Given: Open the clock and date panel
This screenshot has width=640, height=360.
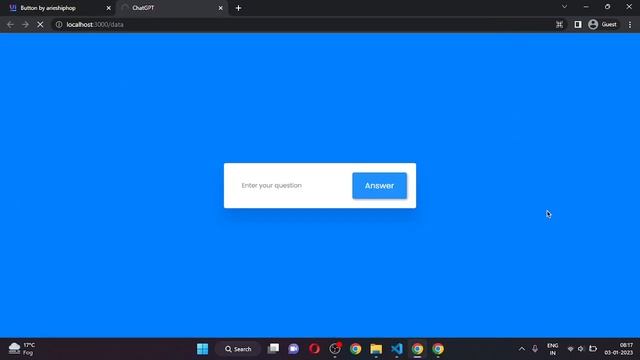Looking at the screenshot, I should tap(619, 349).
